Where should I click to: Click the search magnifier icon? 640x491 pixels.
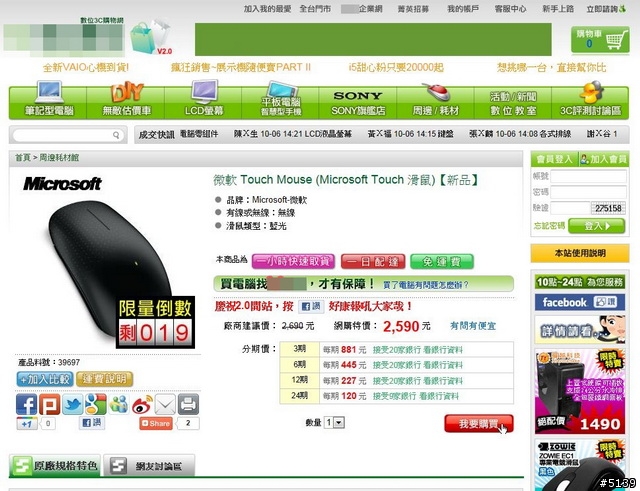click(x=116, y=135)
